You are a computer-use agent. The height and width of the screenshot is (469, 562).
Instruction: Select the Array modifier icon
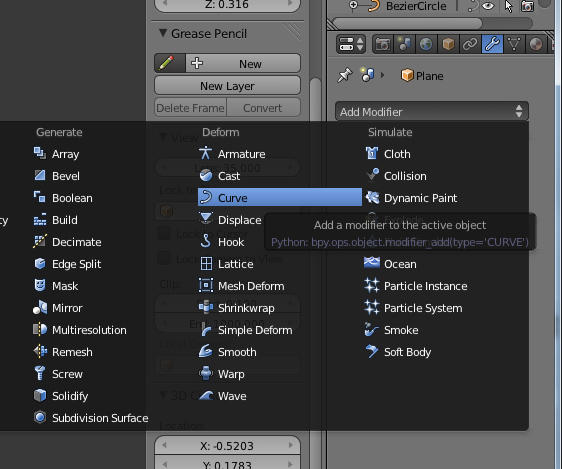coord(39,153)
